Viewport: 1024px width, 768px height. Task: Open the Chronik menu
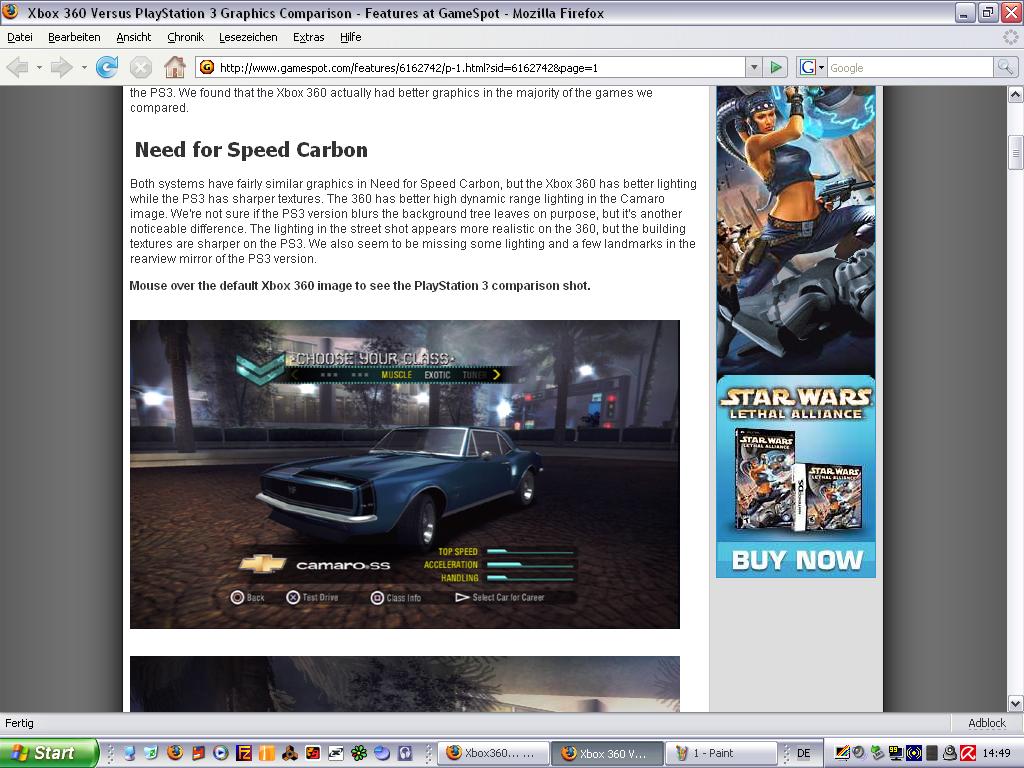coord(185,37)
